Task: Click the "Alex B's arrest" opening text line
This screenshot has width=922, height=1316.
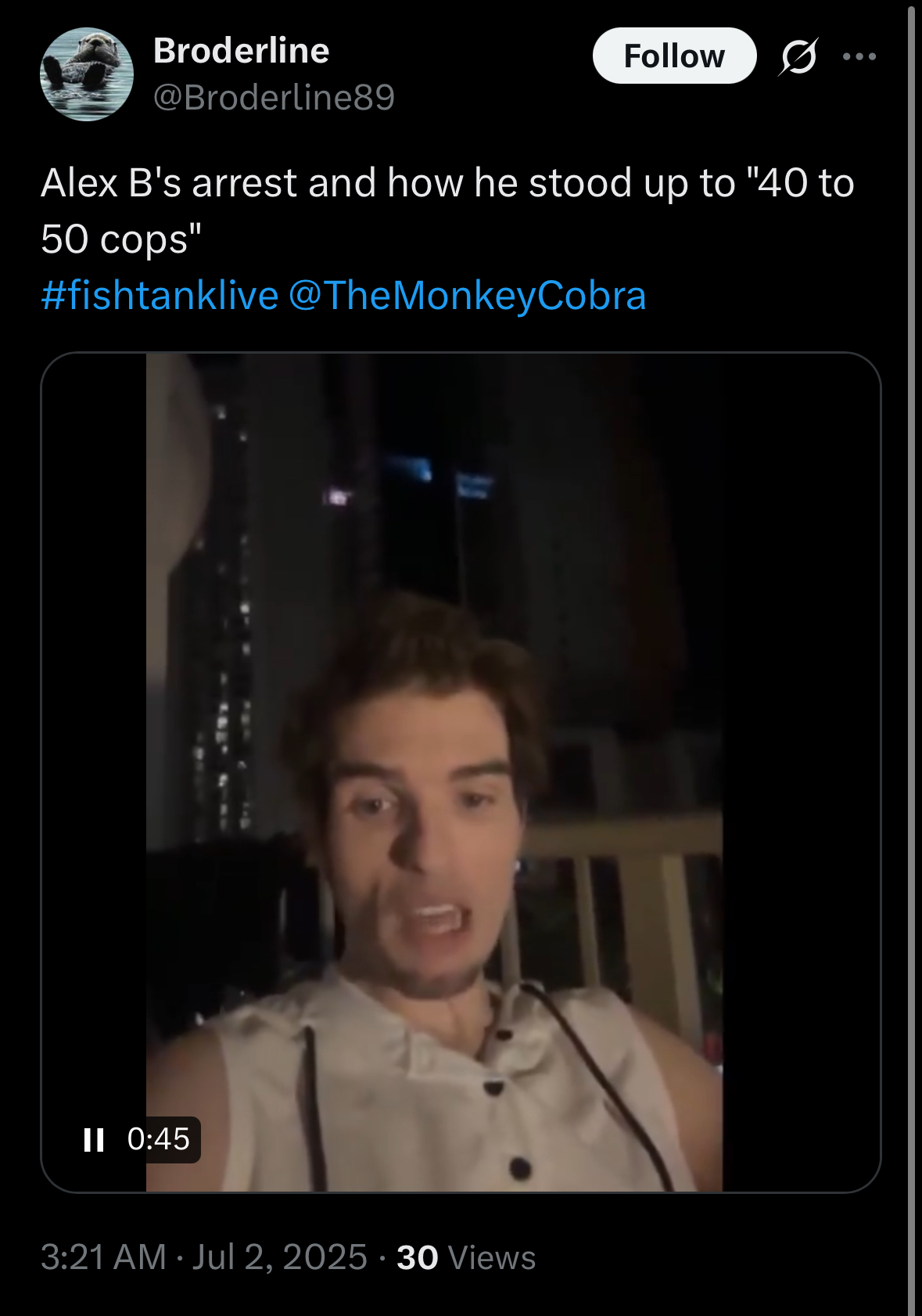Action: tap(447, 183)
